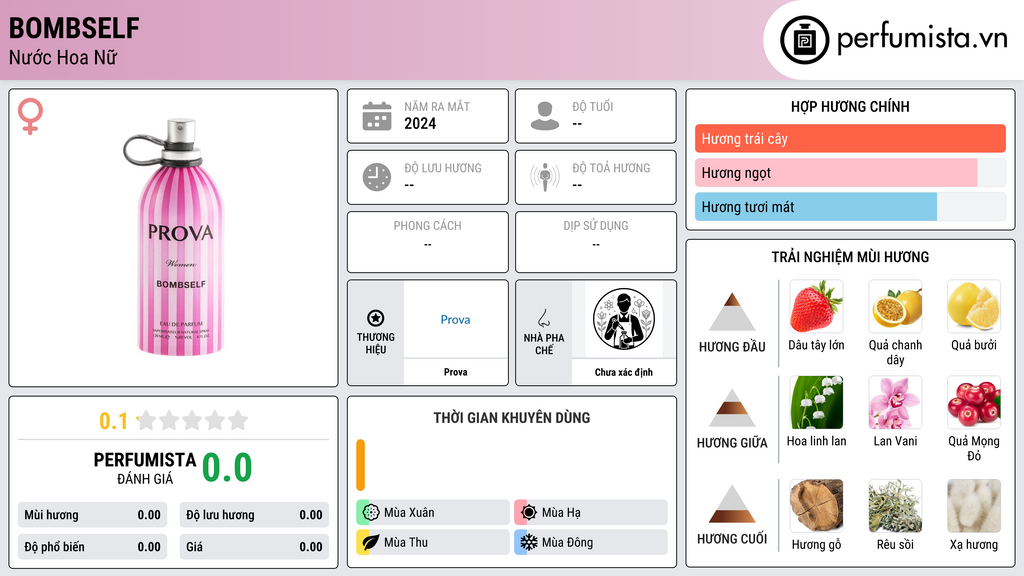Viewport: 1024px width, 576px height.
Task: Click the BOMBSELF title heading
Action: tap(74, 28)
